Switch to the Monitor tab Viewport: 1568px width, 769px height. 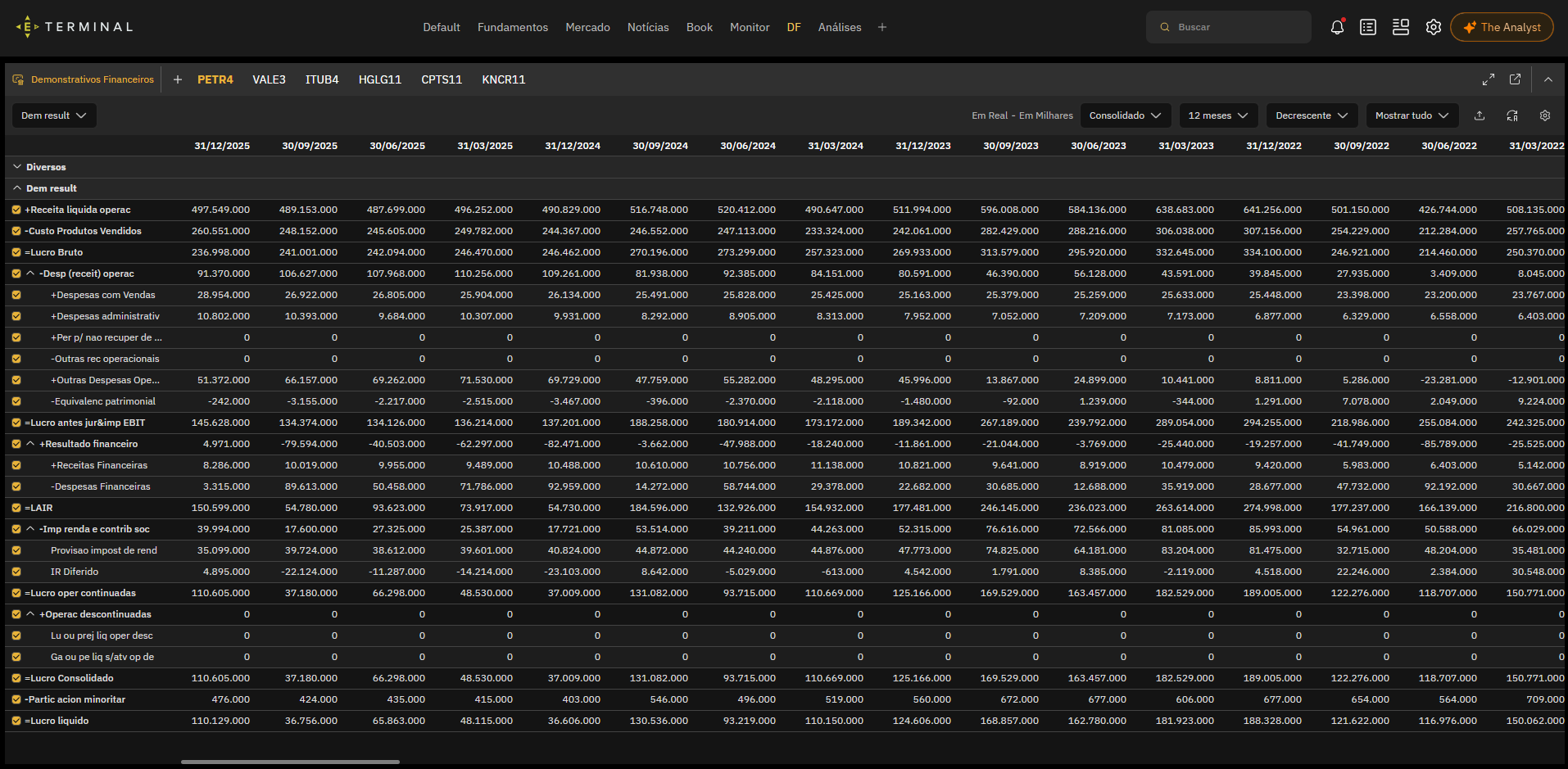(x=750, y=27)
